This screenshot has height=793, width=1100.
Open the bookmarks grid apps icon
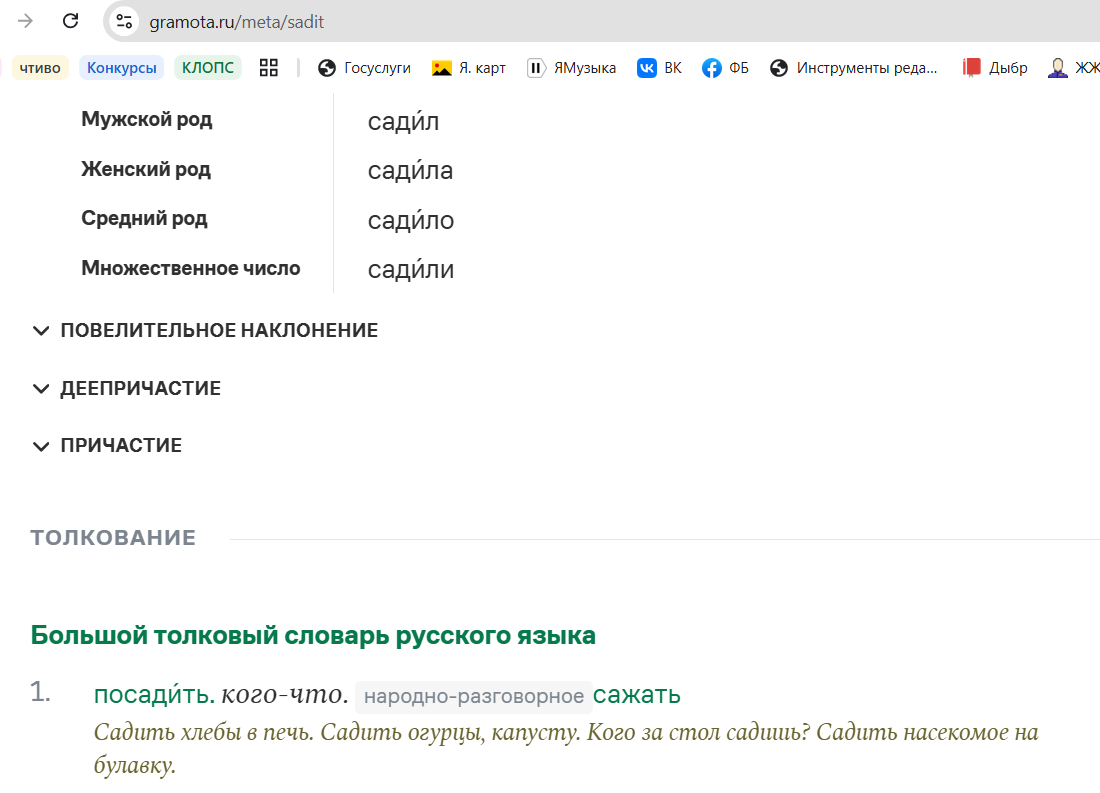tap(268, 68)
